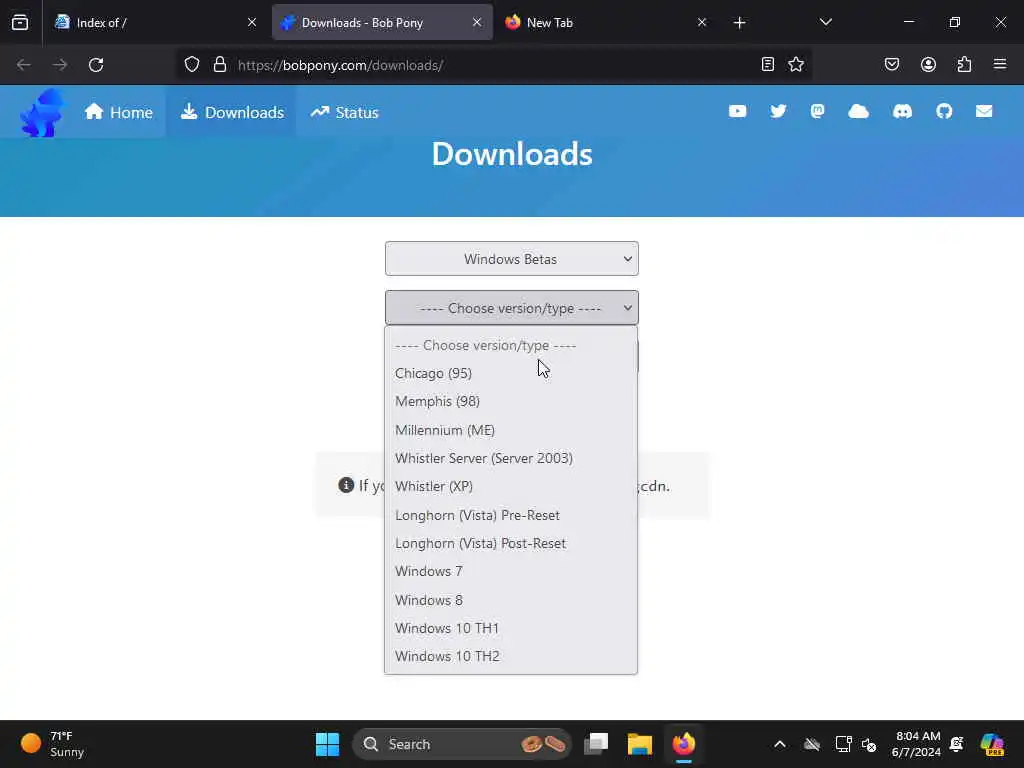This screenshot has width=1024, height=768.
Task: Open the clock showing 8:04 AM
Action: coord(916,744)
